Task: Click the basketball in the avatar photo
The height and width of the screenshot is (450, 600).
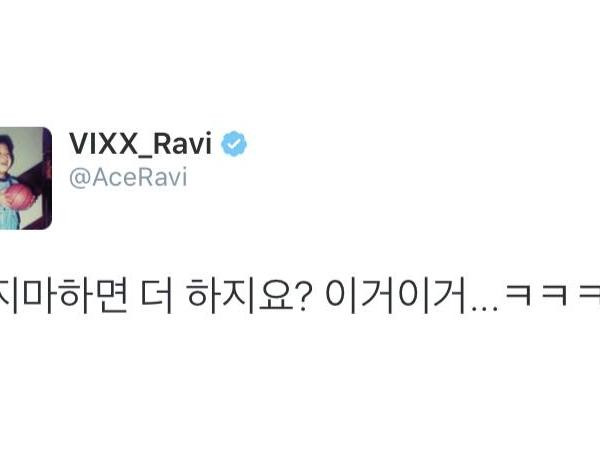Action: [x=19, y=197]
